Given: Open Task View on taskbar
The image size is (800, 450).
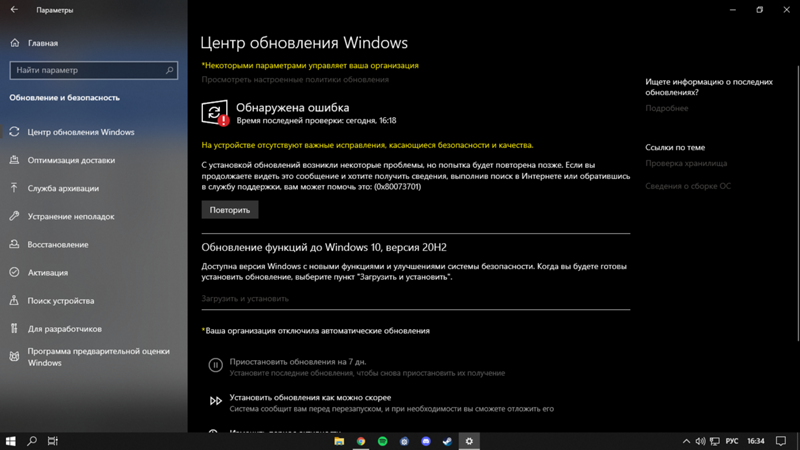Looking at the screenshot, I should [53, 441].
